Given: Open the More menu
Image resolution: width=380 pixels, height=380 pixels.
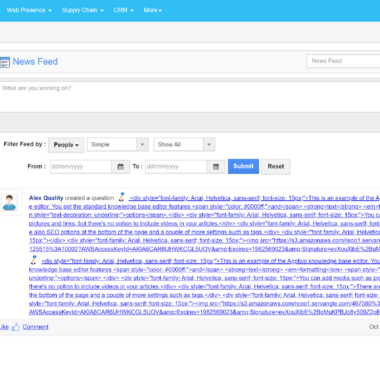Looking at the screenshot, I should (x=153, y=10).
